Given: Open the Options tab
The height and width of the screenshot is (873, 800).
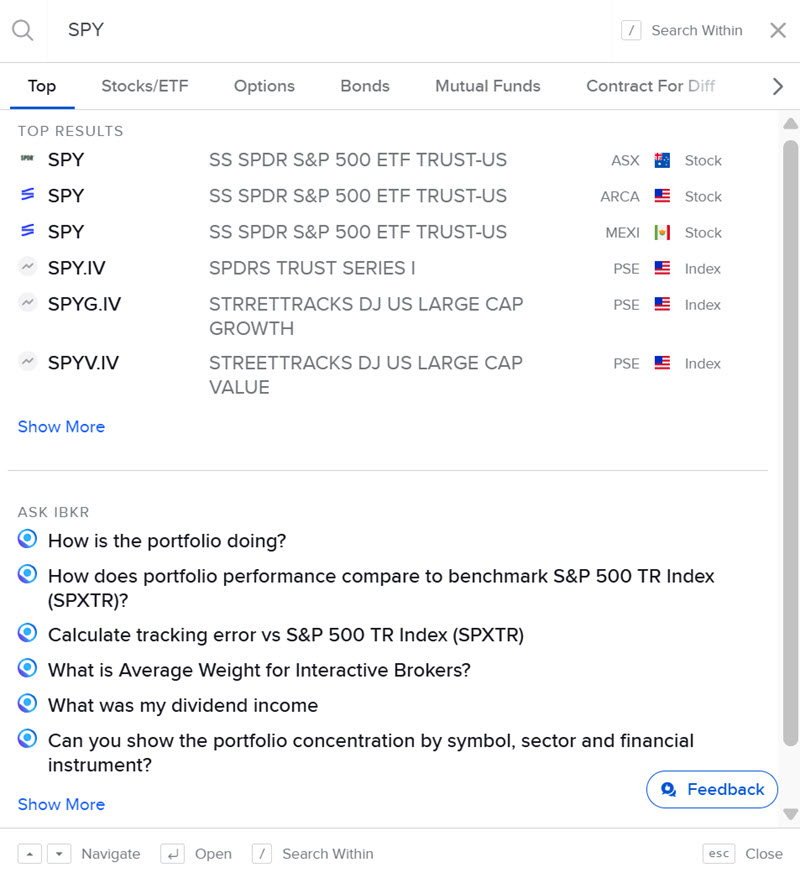Looking at the screenshot, I should pos(264,86).
